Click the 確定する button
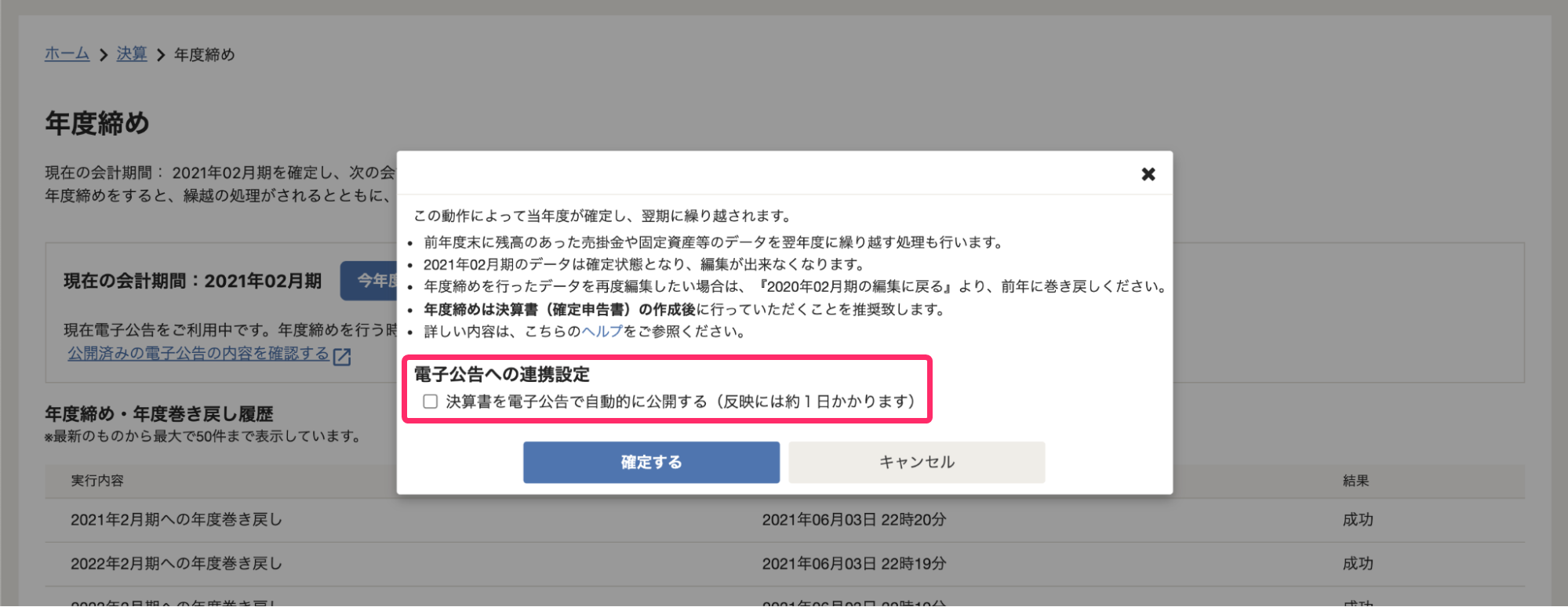Image resolution: width=1568 pixels, height=607 pixels. tap(651, 462)
